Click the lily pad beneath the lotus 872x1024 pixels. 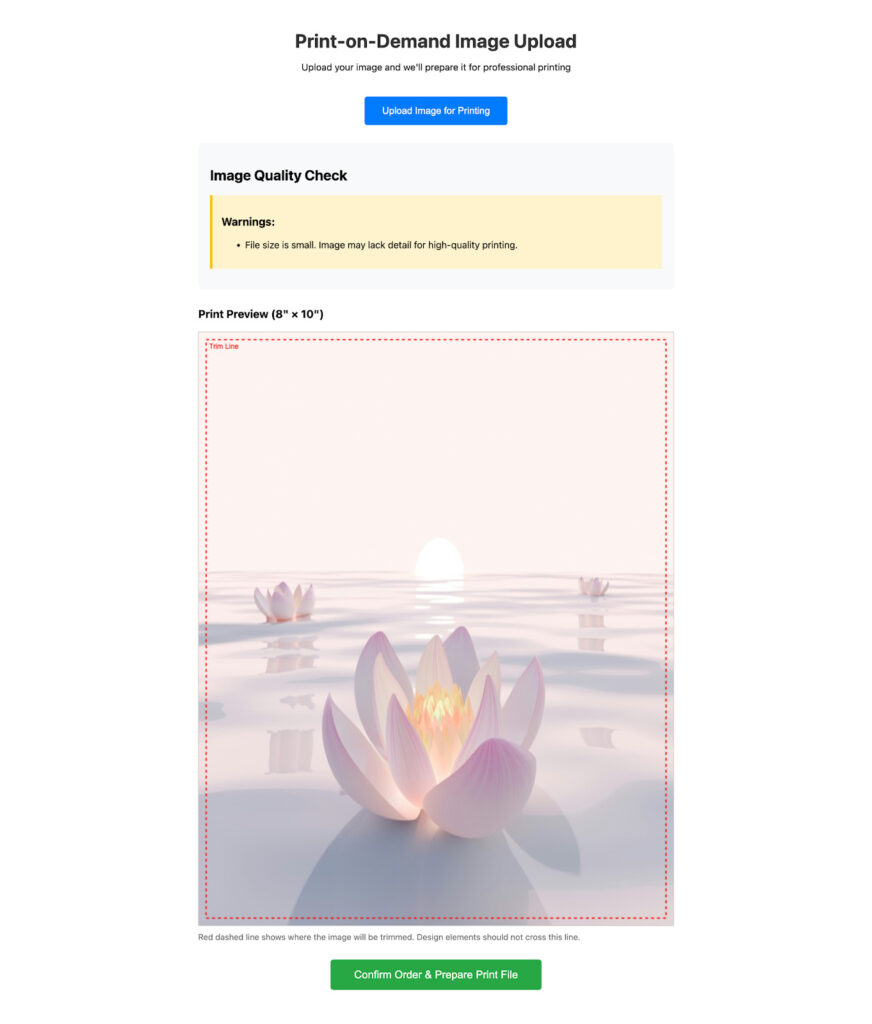pyautogui.click(x=418, y=869)
